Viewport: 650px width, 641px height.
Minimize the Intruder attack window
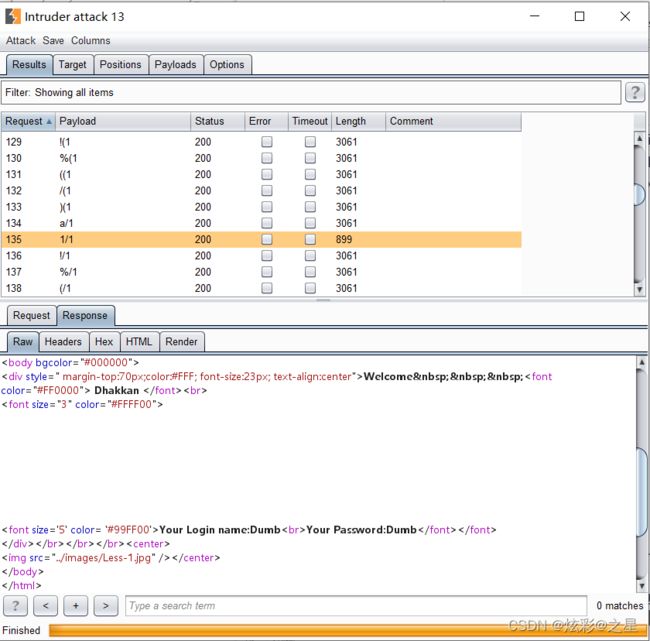(x=535, y=16)
